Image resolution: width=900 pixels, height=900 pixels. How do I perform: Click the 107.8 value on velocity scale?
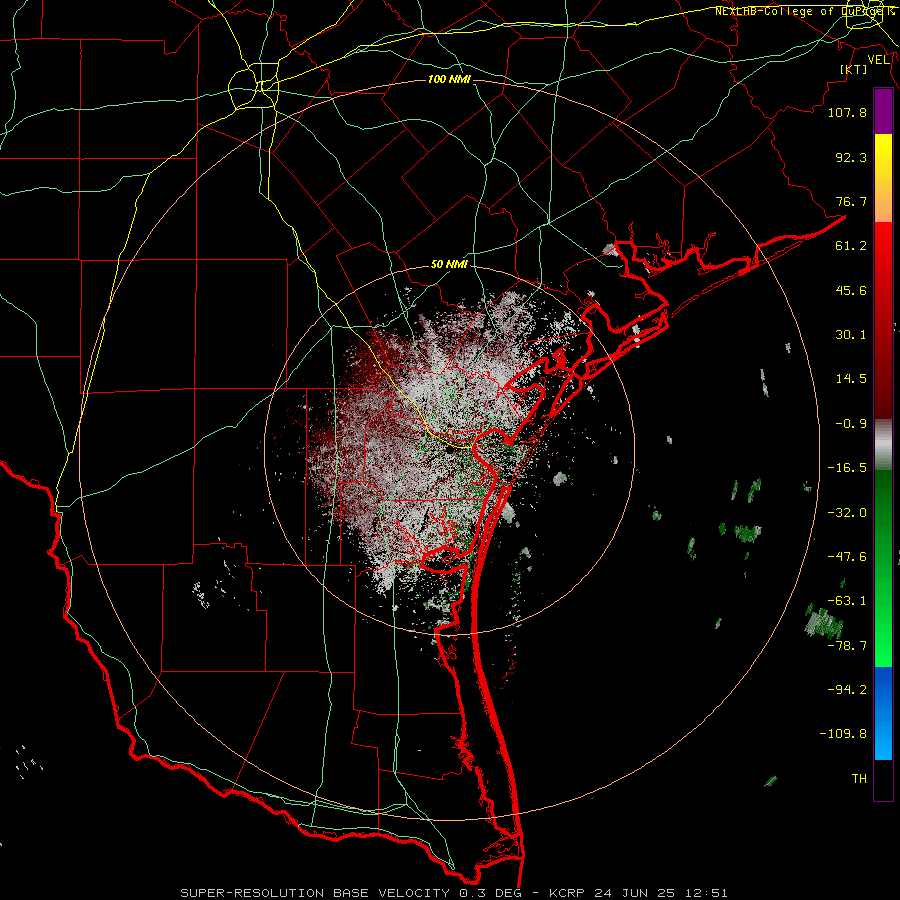[847, 112]
